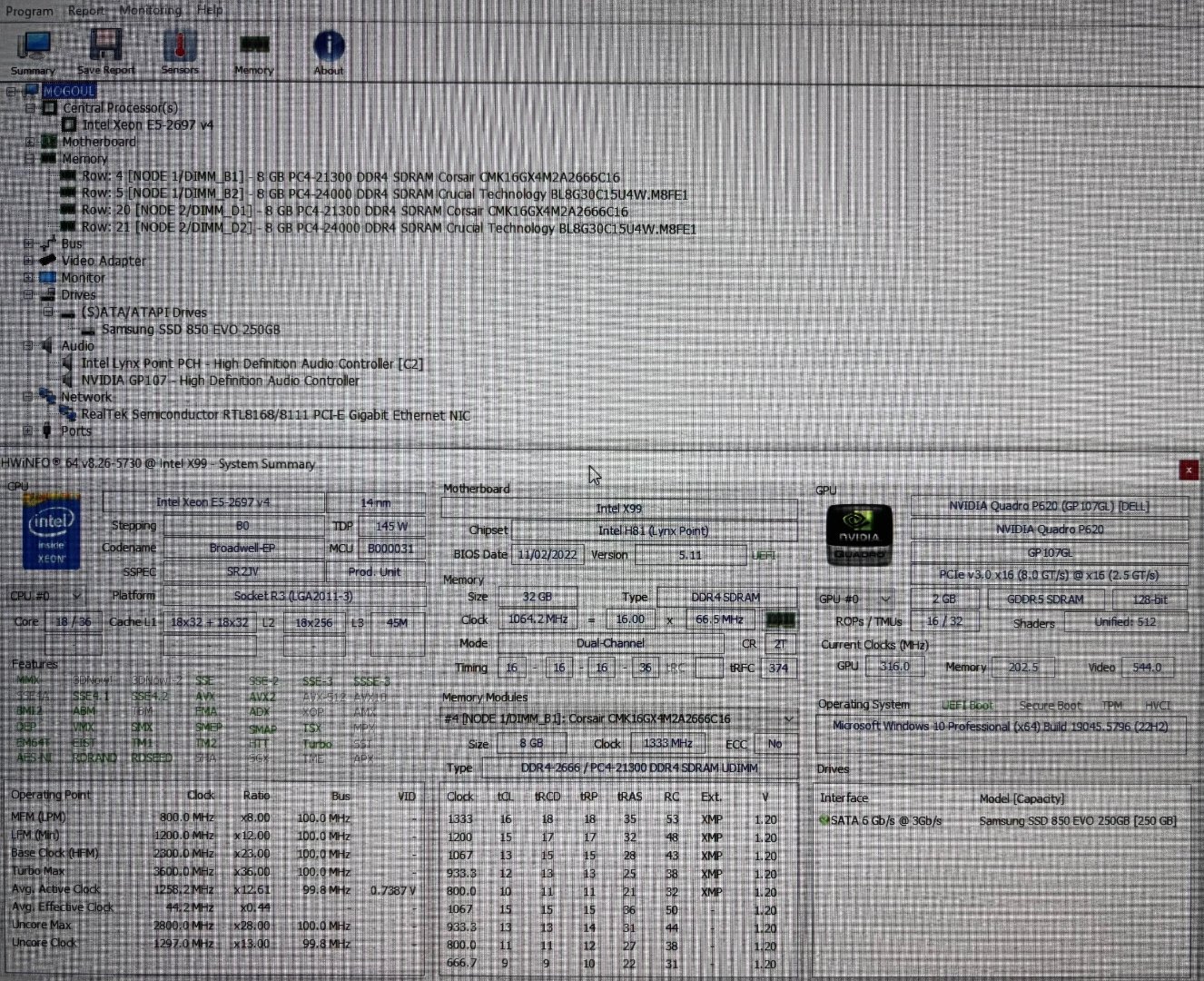Collapse the Audio tree node
The height and width of the screenshot is (981, 1204).
(x=28, y=346)
